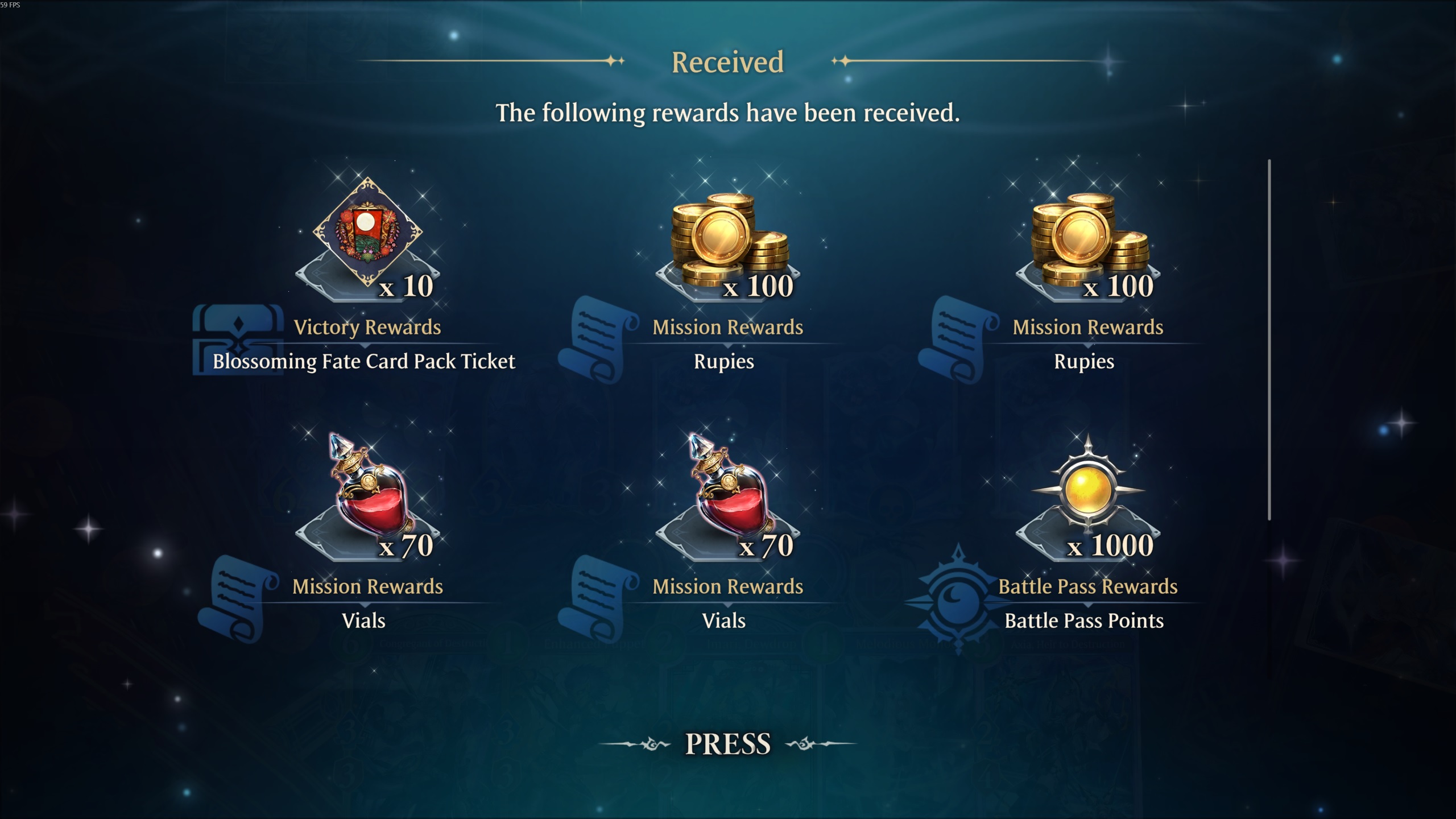Click the scroll emblem beside middle Rupies
Image resolution: width=1456 pixels, height=819 pixels.
coord(598,339)
